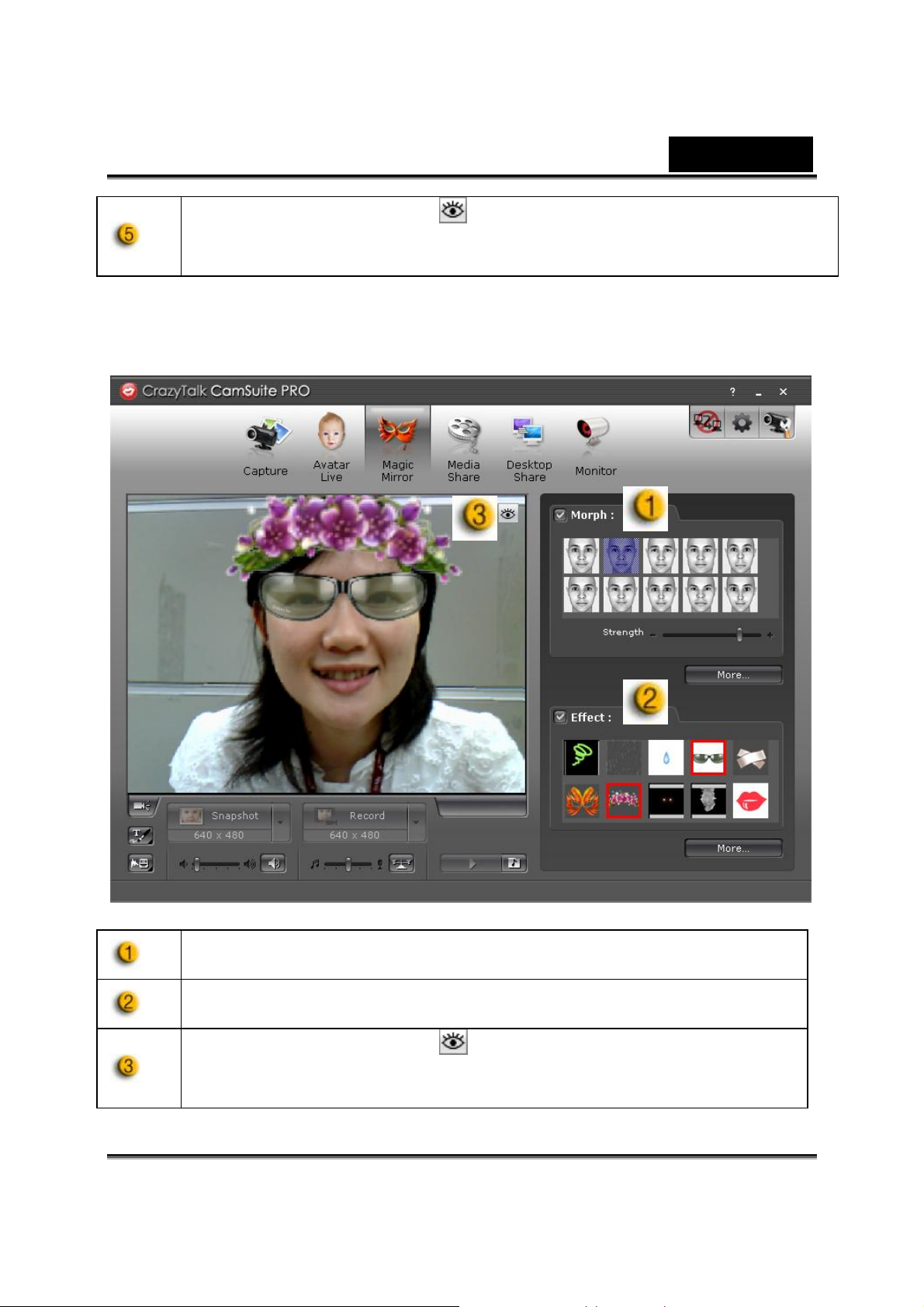Open the settings gear in top toolbar

point(742,423)
